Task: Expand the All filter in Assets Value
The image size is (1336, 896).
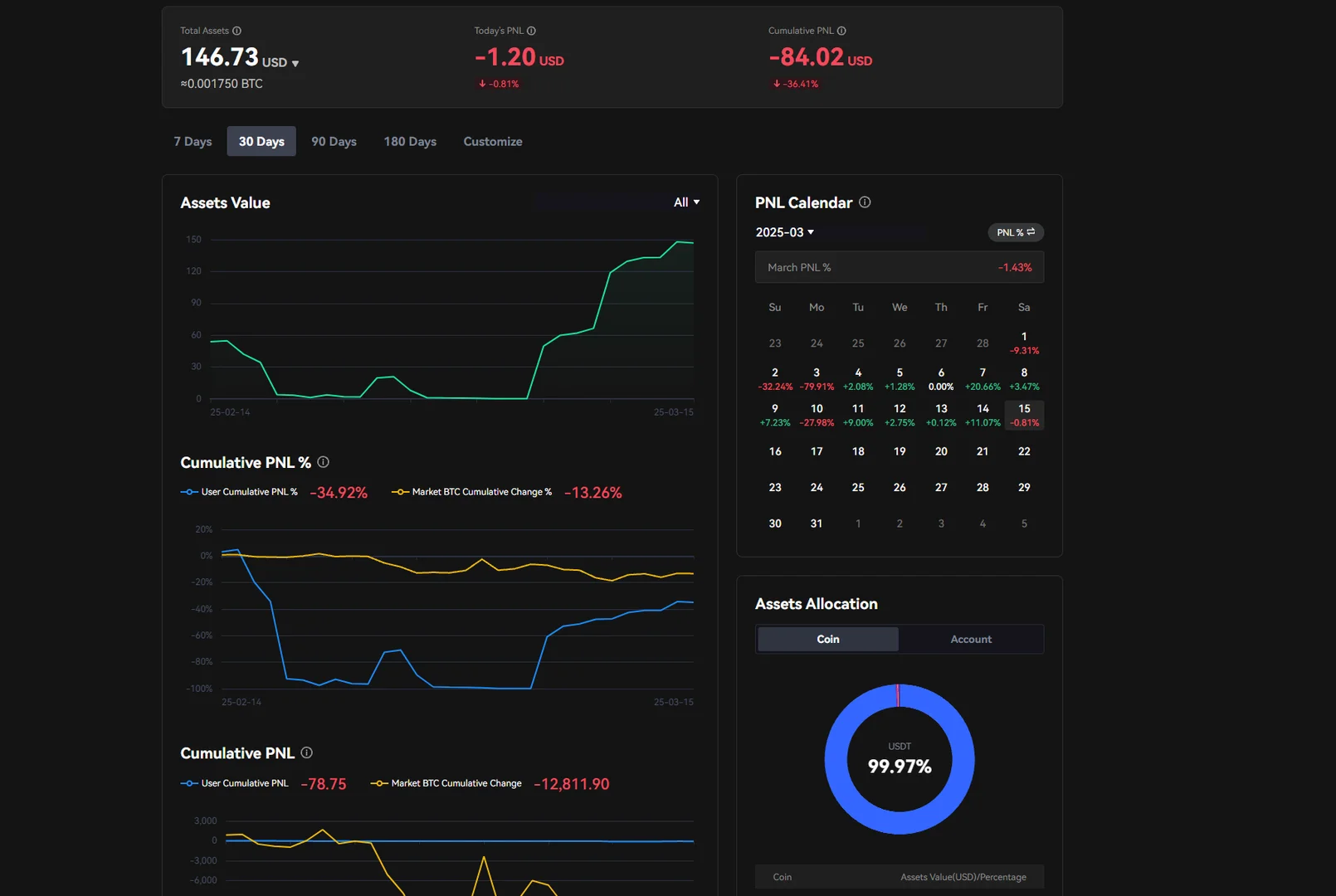Action: click(686, 202)
